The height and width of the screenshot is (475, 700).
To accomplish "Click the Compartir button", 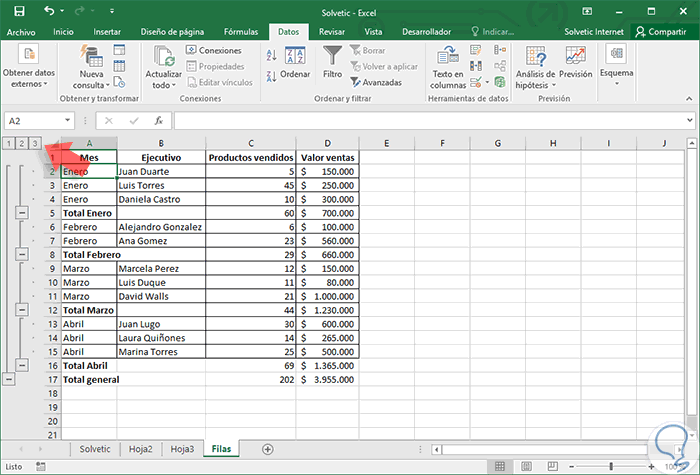I will coord(665,32).
